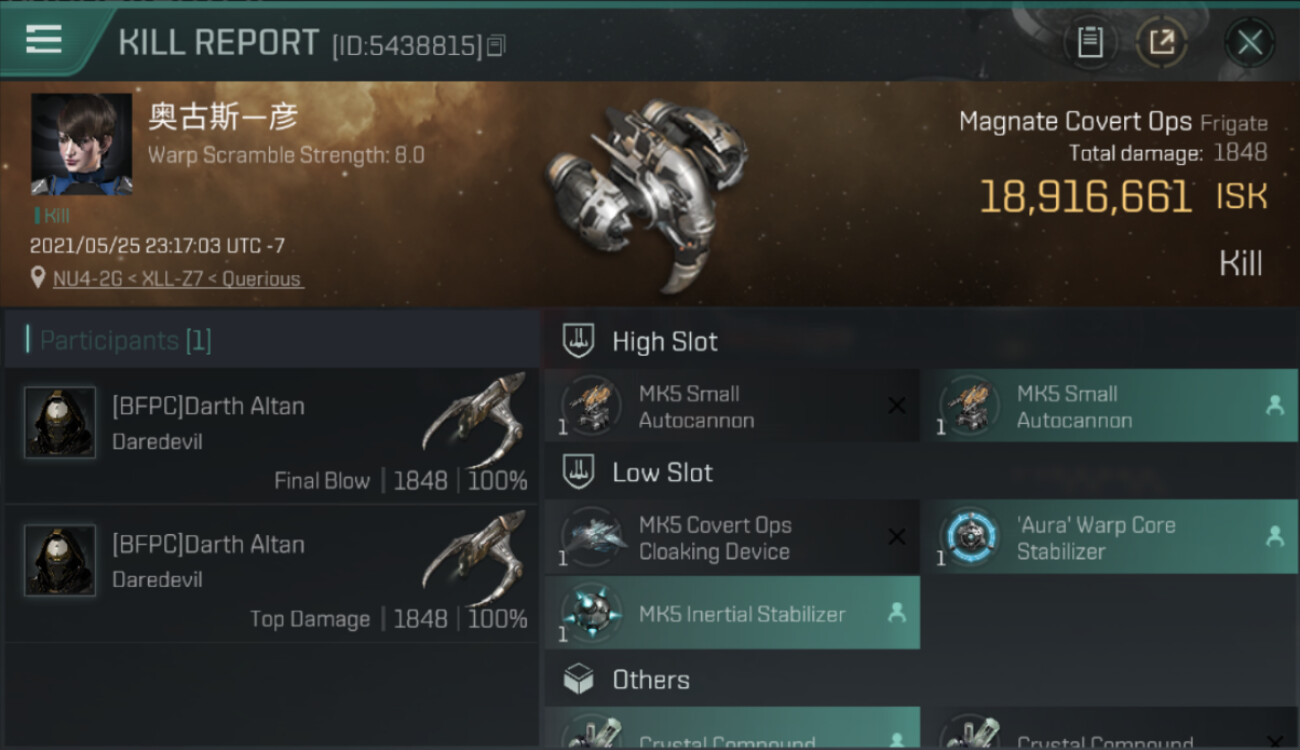Open the victim pilot portrait

click(x=81, y=144)
